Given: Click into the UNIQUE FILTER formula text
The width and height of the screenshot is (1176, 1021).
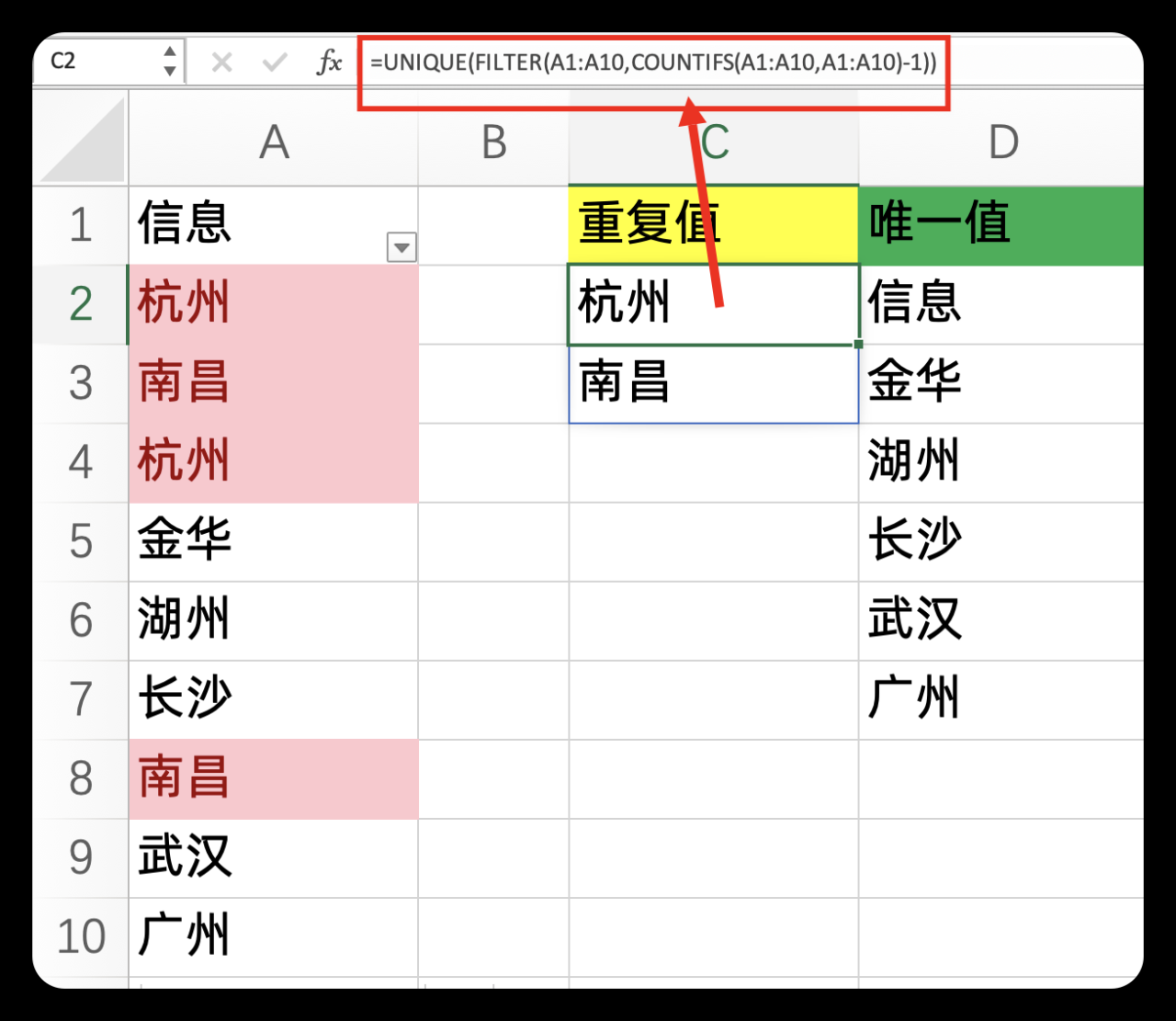Looking at the screenshot, I should click(x=653, y=62).
